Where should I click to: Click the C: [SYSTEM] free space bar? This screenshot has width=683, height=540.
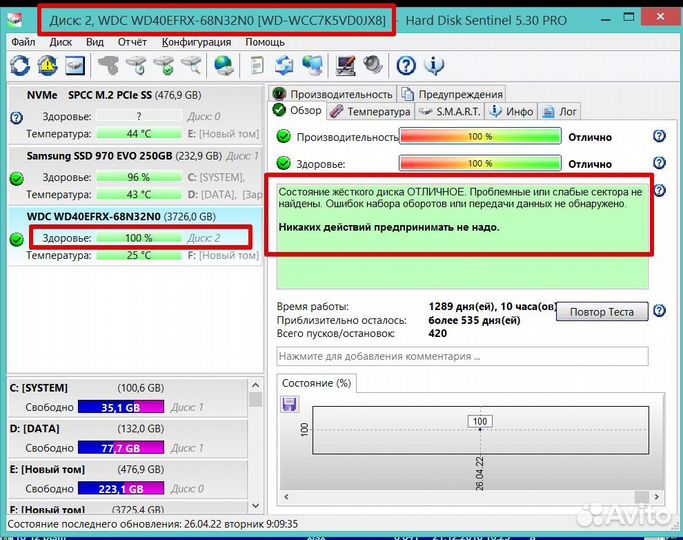pos(121,407)
